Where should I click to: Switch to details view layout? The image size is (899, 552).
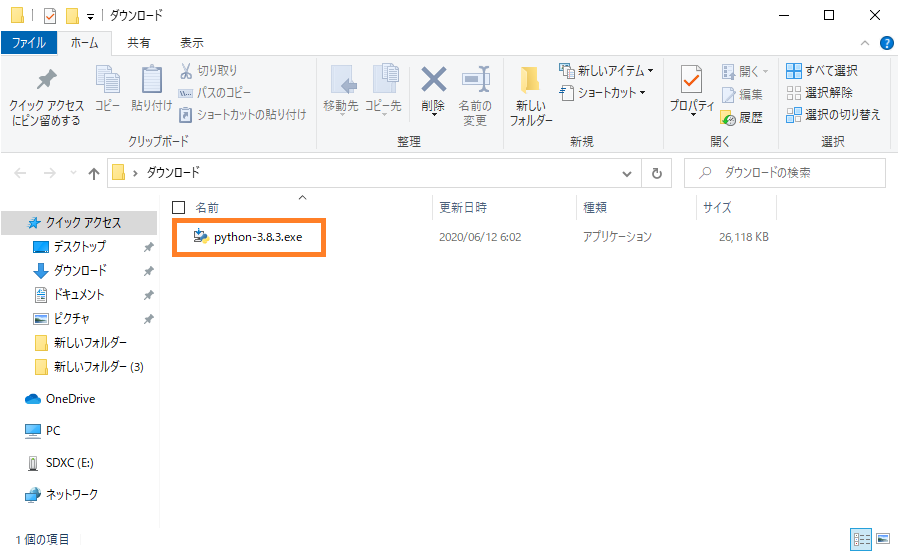[860, 539]
